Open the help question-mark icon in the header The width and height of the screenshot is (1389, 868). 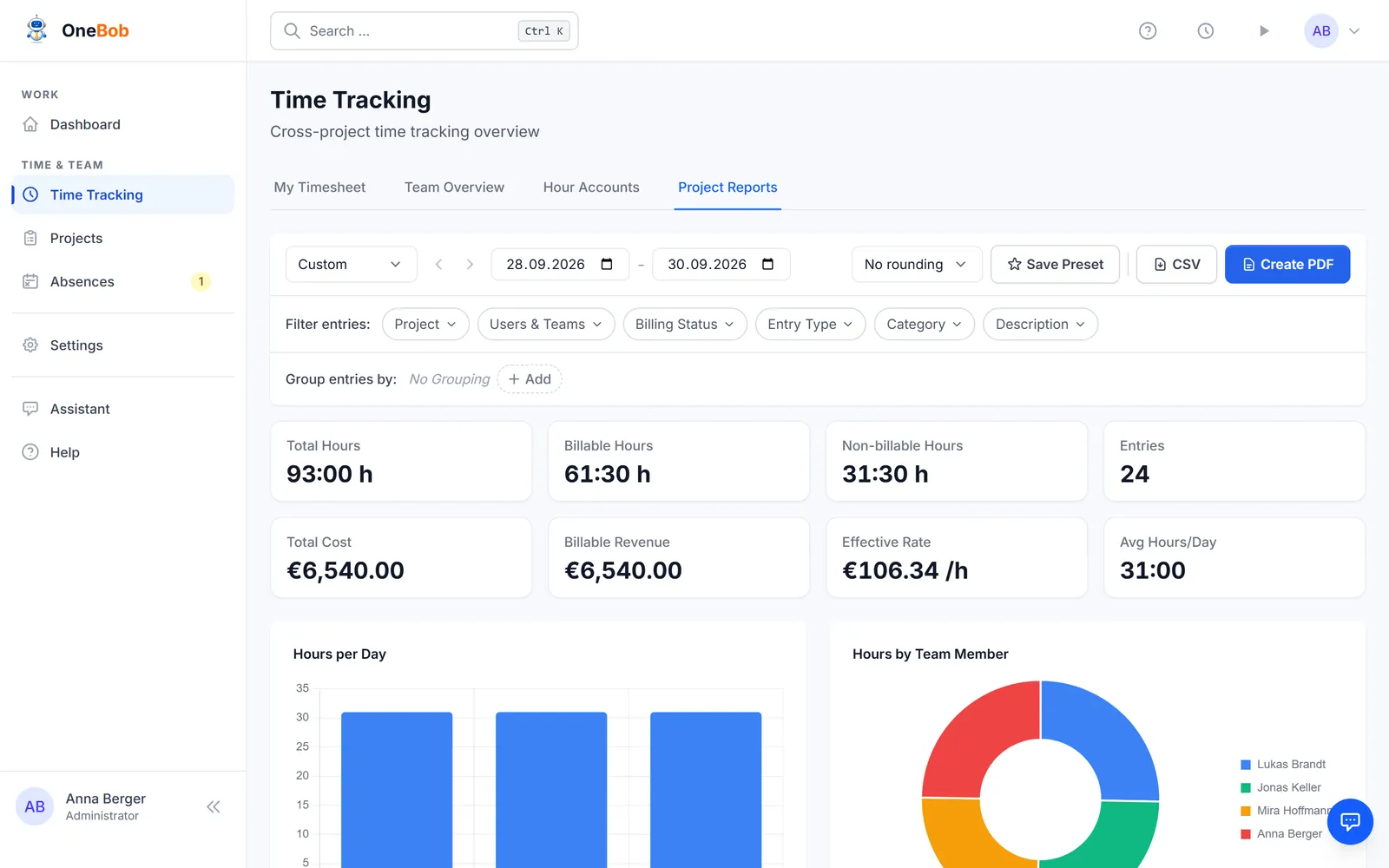click(x=1148, y=31)
